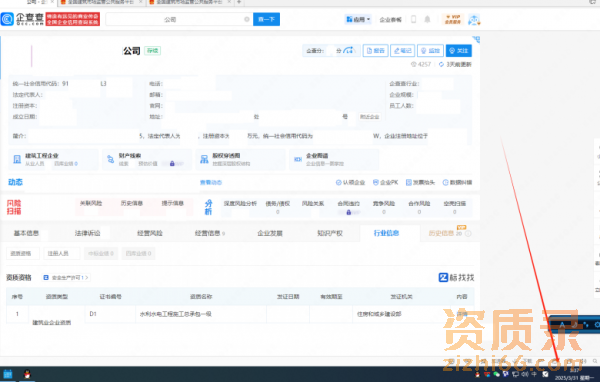This screenshot has height=382, width=600.
Task: Switch to the 知识产权 tab
Action: [329, 233]
